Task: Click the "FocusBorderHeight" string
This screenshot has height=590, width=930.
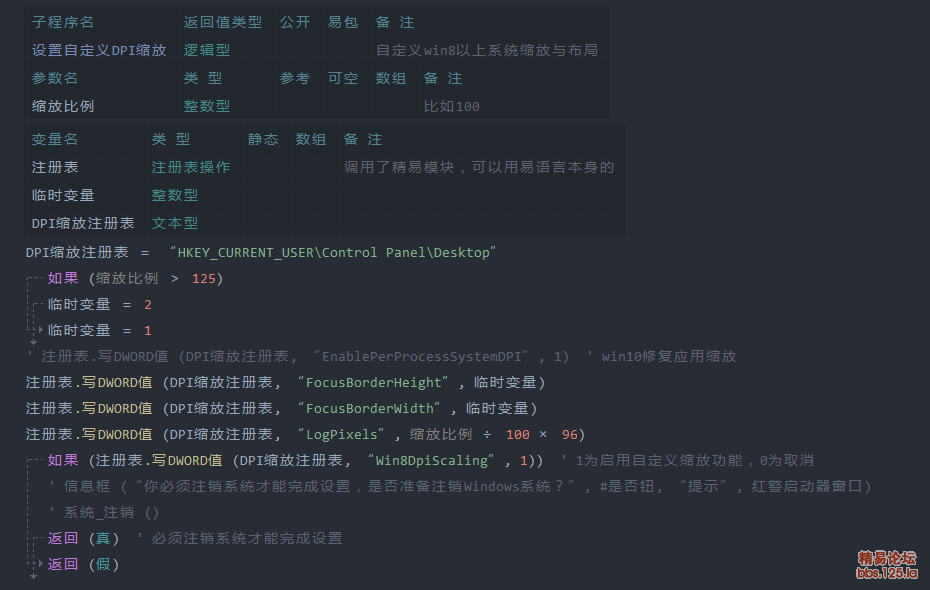Action: (x=374, y=382)
